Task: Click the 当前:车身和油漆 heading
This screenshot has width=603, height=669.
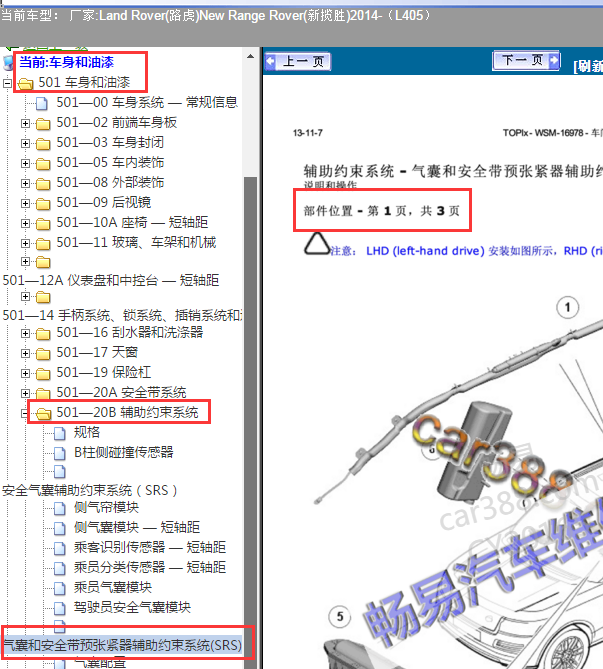Action: tap(67, 62)
